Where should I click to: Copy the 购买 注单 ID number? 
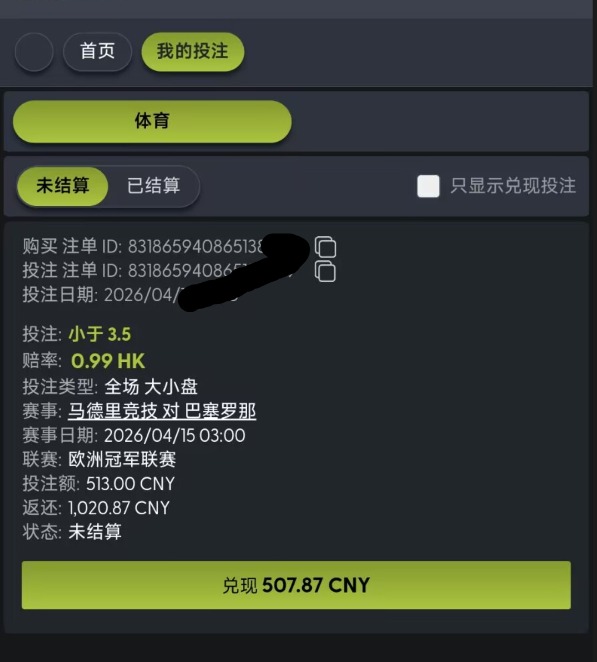point(326,247)
